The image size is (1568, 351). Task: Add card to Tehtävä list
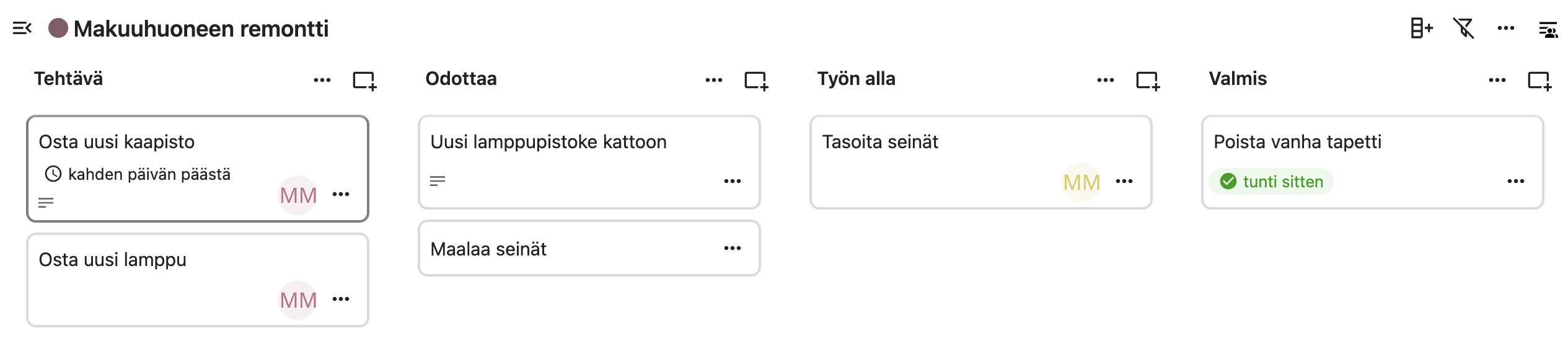click(364, 81)
